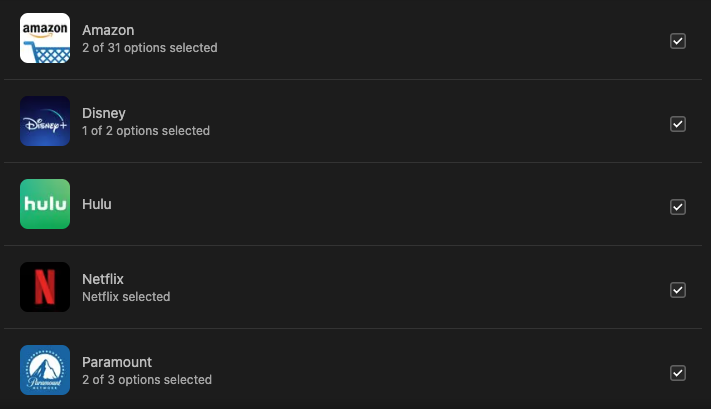Disable the Hulu checkbox
This screenshot has height=409, width=711.
677,207
